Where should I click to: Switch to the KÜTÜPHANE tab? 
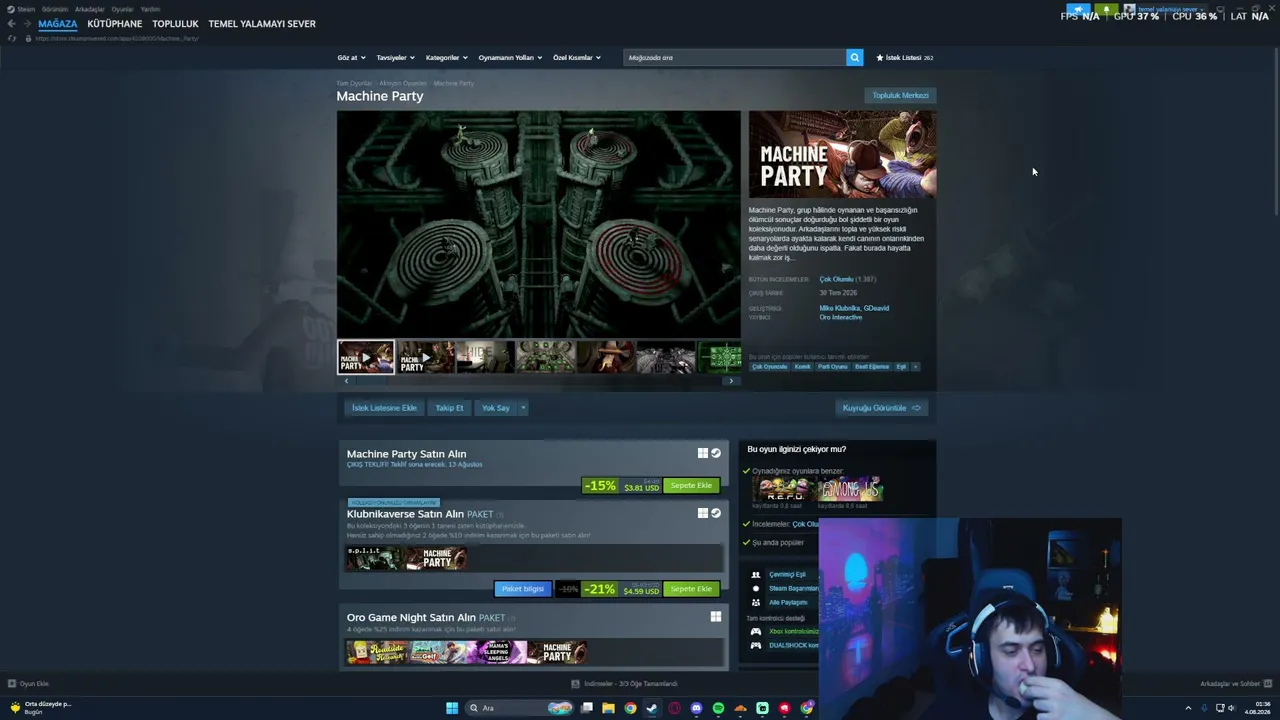115,24
